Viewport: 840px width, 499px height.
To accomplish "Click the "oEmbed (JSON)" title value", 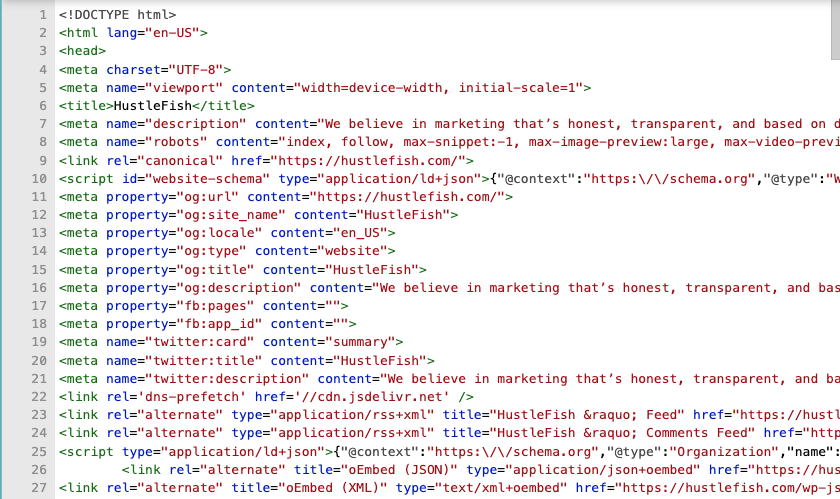I will coord(399,470).
